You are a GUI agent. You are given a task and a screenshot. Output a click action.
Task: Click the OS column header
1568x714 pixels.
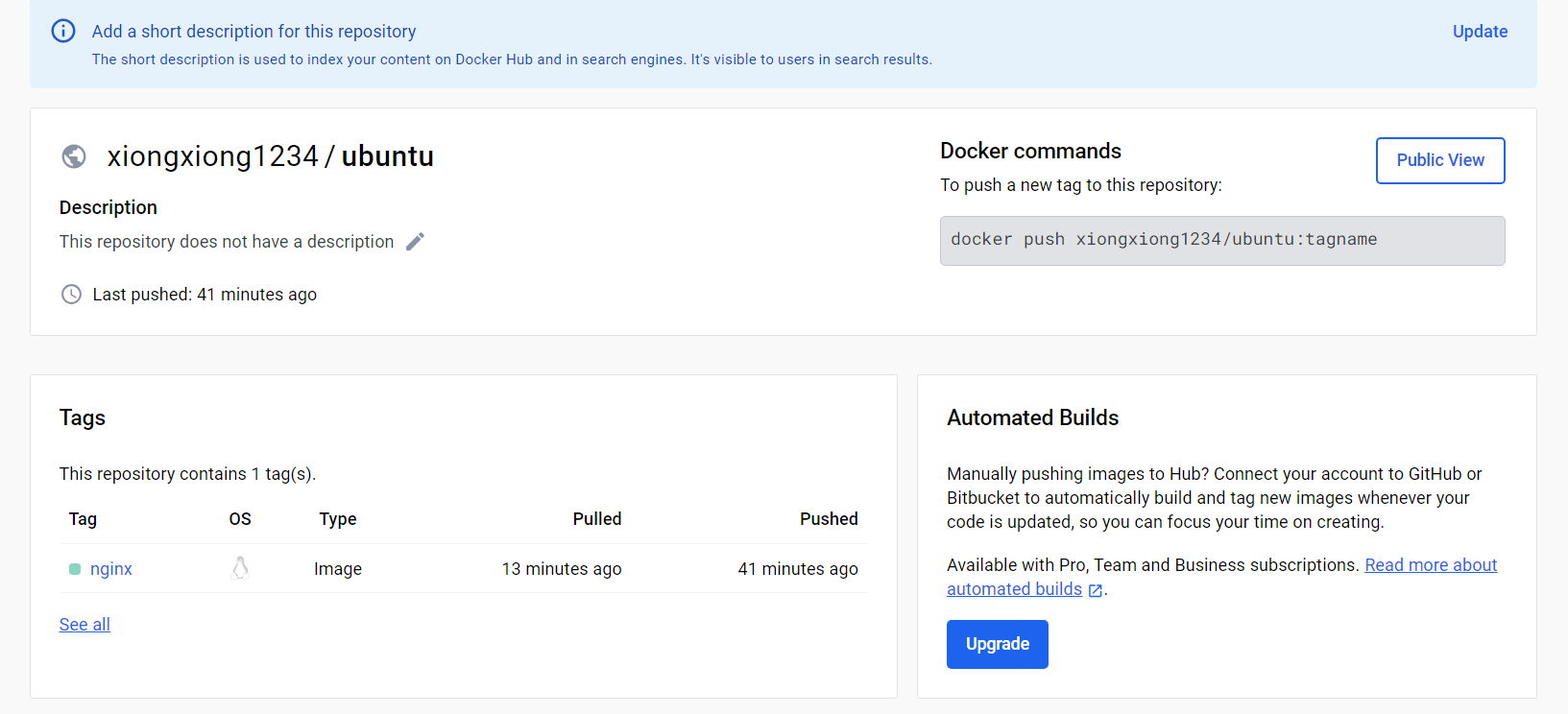click(240, 519)
